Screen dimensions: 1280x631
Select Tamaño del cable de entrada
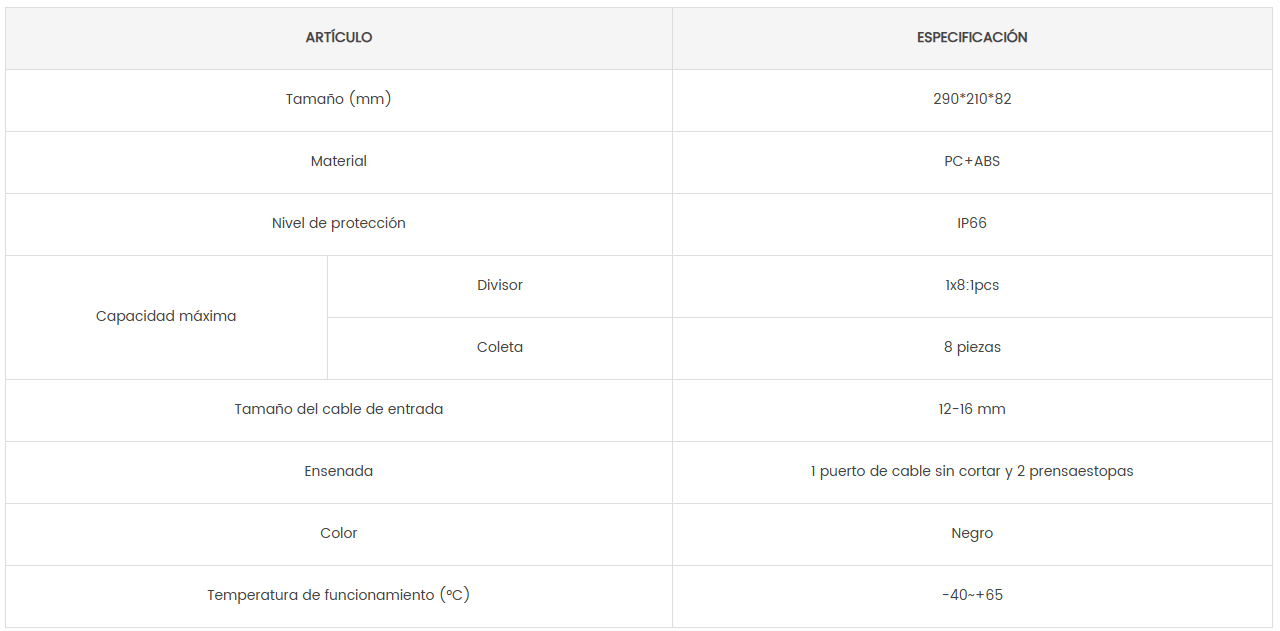coord(339,409)
